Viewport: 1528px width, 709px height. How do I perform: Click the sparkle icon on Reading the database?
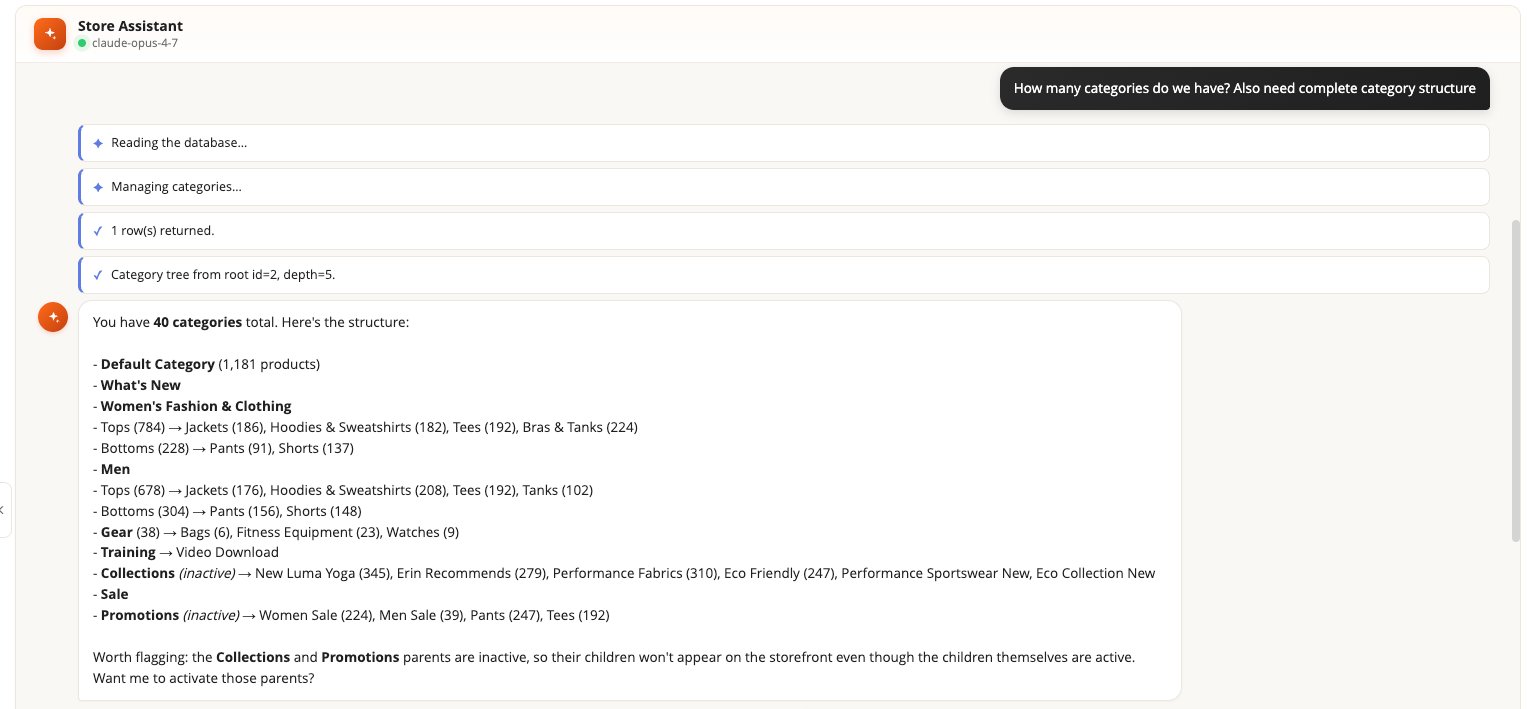(98, 143)
